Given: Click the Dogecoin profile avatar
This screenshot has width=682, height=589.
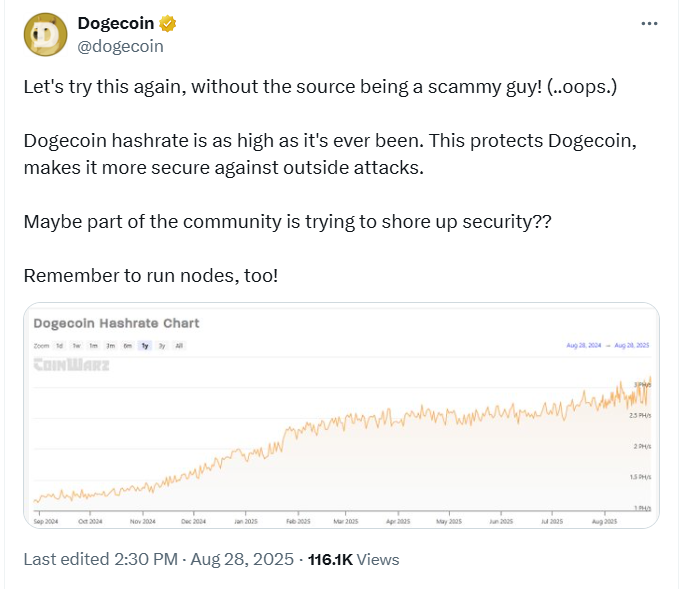Looking at the screenshot, I should click(46, 35).
